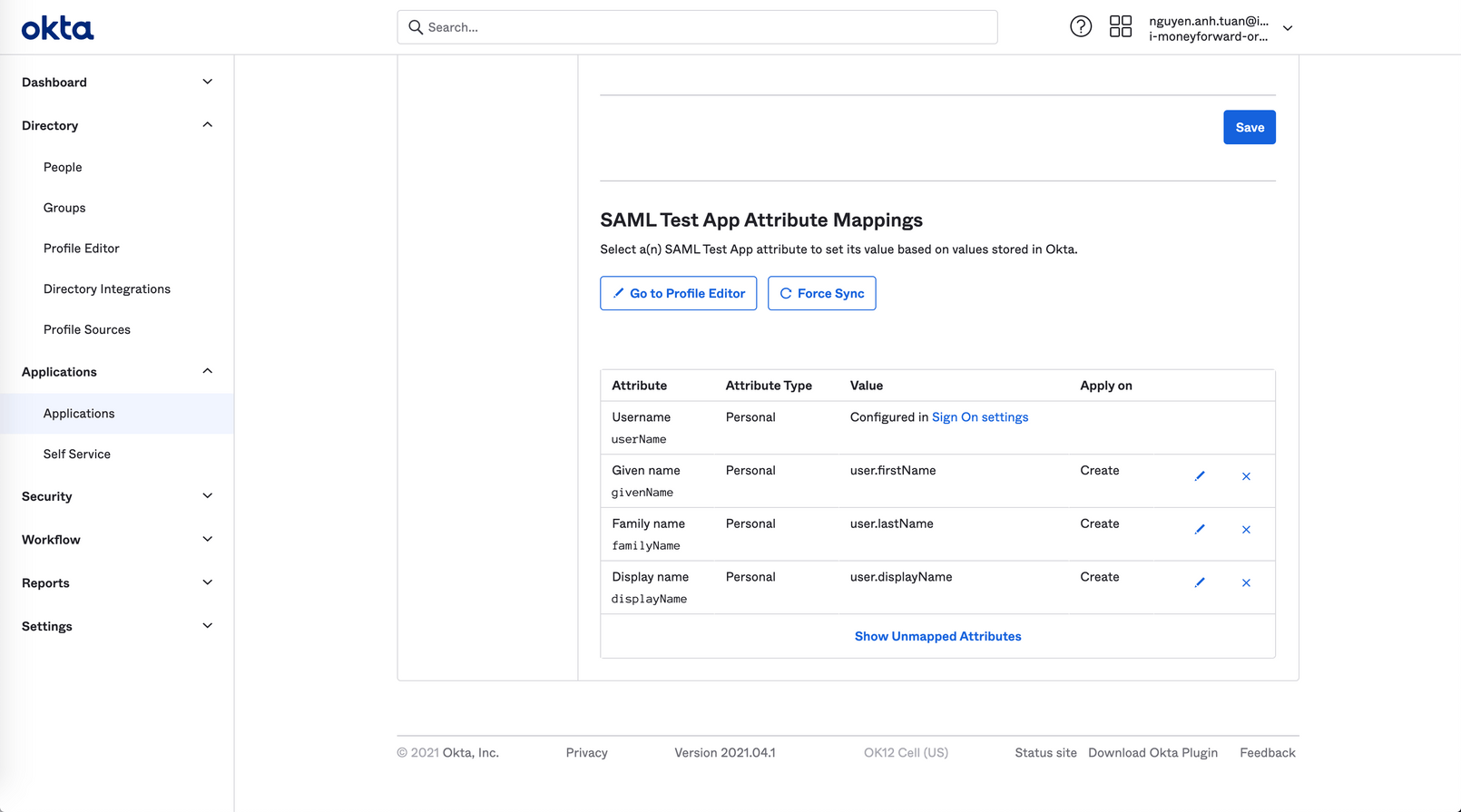Viewport: 1461px width, 812px height.
Task: Click the user.lastName value
Action: click(x=892, y=524)
